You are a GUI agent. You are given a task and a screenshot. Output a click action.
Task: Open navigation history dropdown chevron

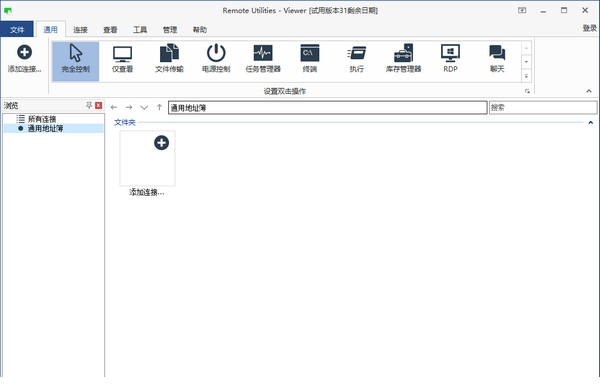click(144, 108)
